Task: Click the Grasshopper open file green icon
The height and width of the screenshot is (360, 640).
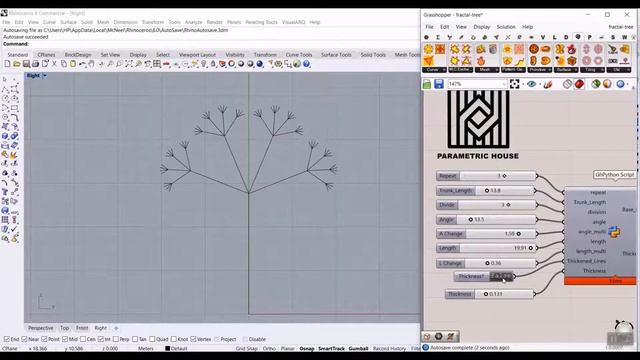Action: [x=427, y=84]
